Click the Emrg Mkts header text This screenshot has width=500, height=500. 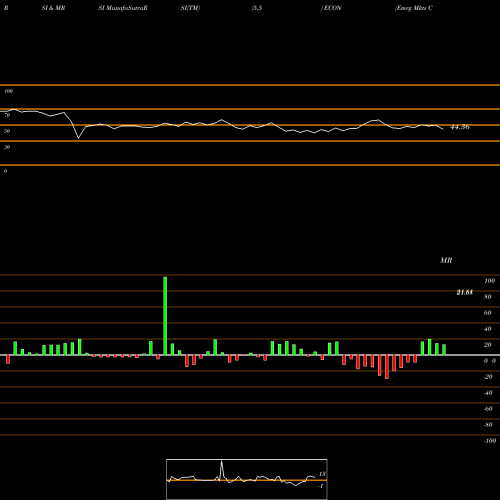tap(414, 8)
